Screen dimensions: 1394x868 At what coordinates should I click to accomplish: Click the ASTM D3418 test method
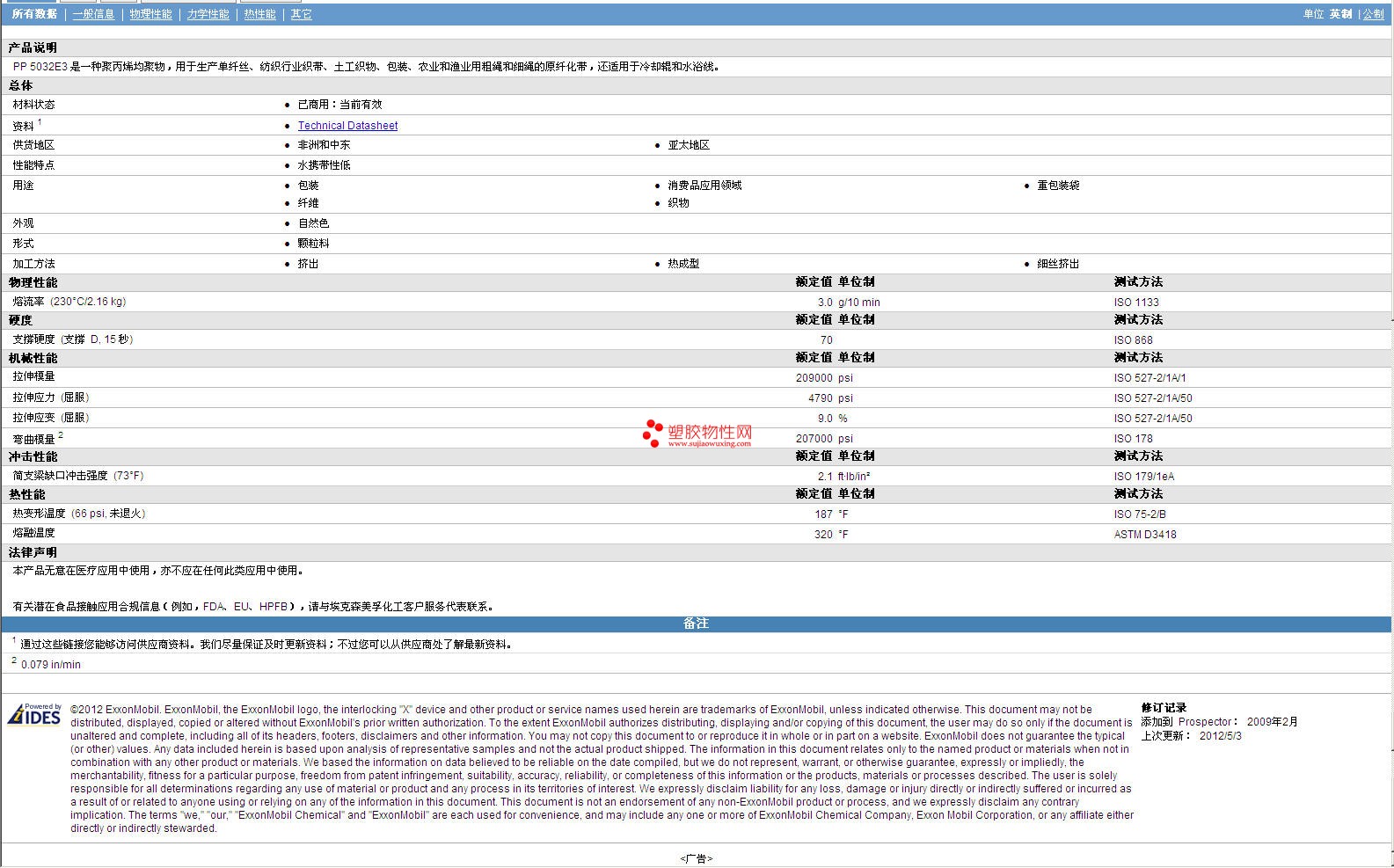pyautogui.click(x=1145, y=535)
